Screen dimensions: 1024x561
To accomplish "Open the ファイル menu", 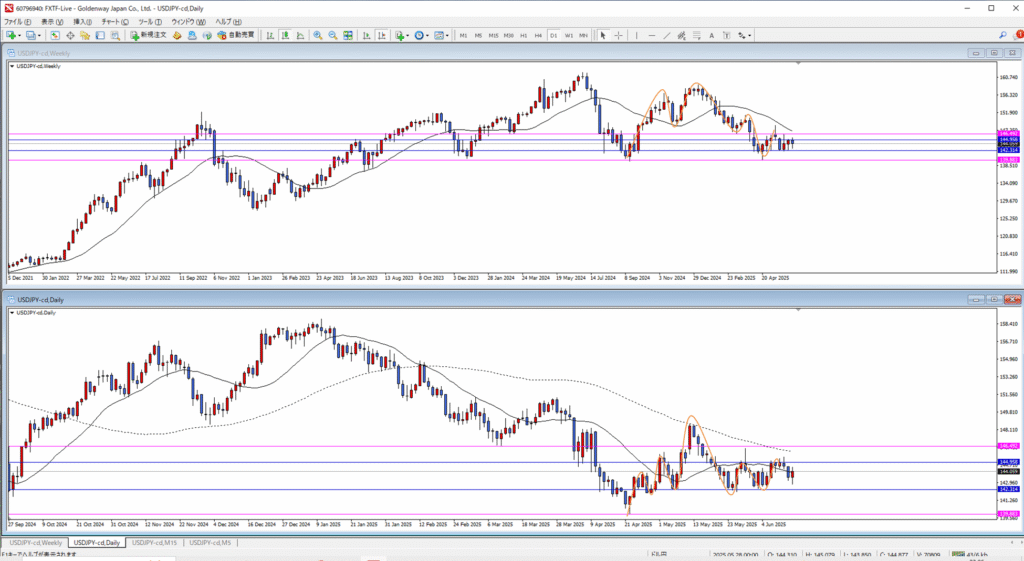I will pyautogui.click(x=18, y=22).
